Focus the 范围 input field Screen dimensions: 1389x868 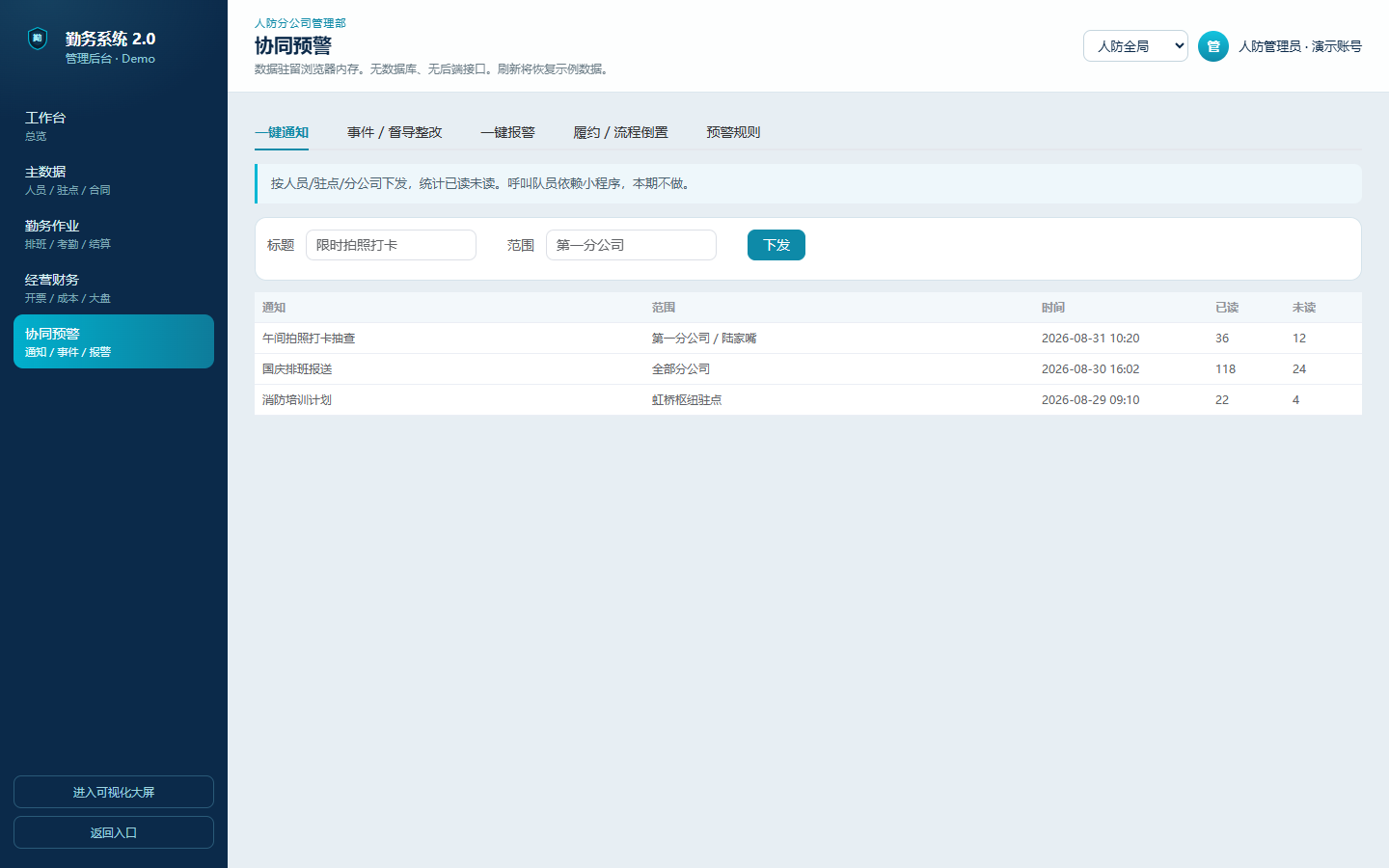coord(631,245)
